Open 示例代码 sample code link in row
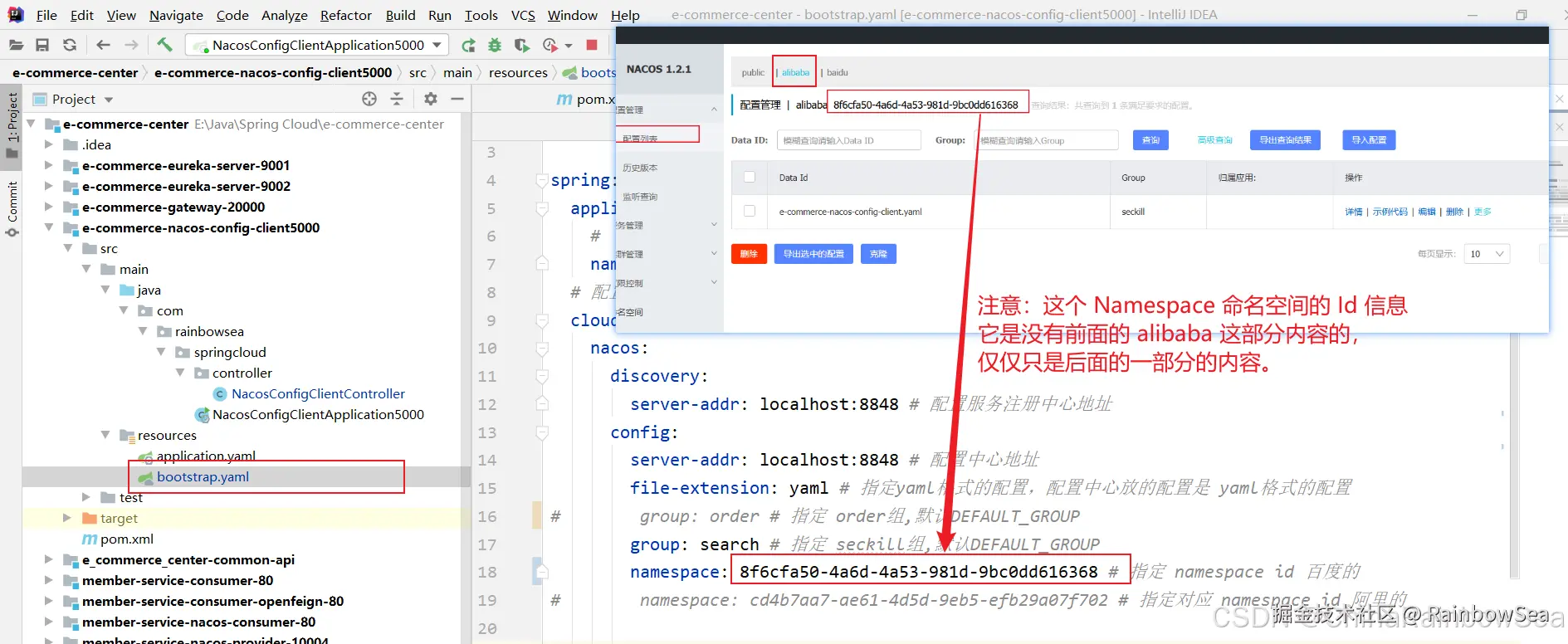The width and height of the screenshot is (1568, 644). coord(1390,212)
